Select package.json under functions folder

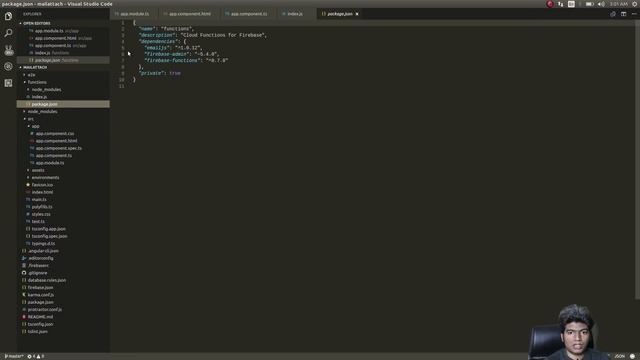pos(44,104)
